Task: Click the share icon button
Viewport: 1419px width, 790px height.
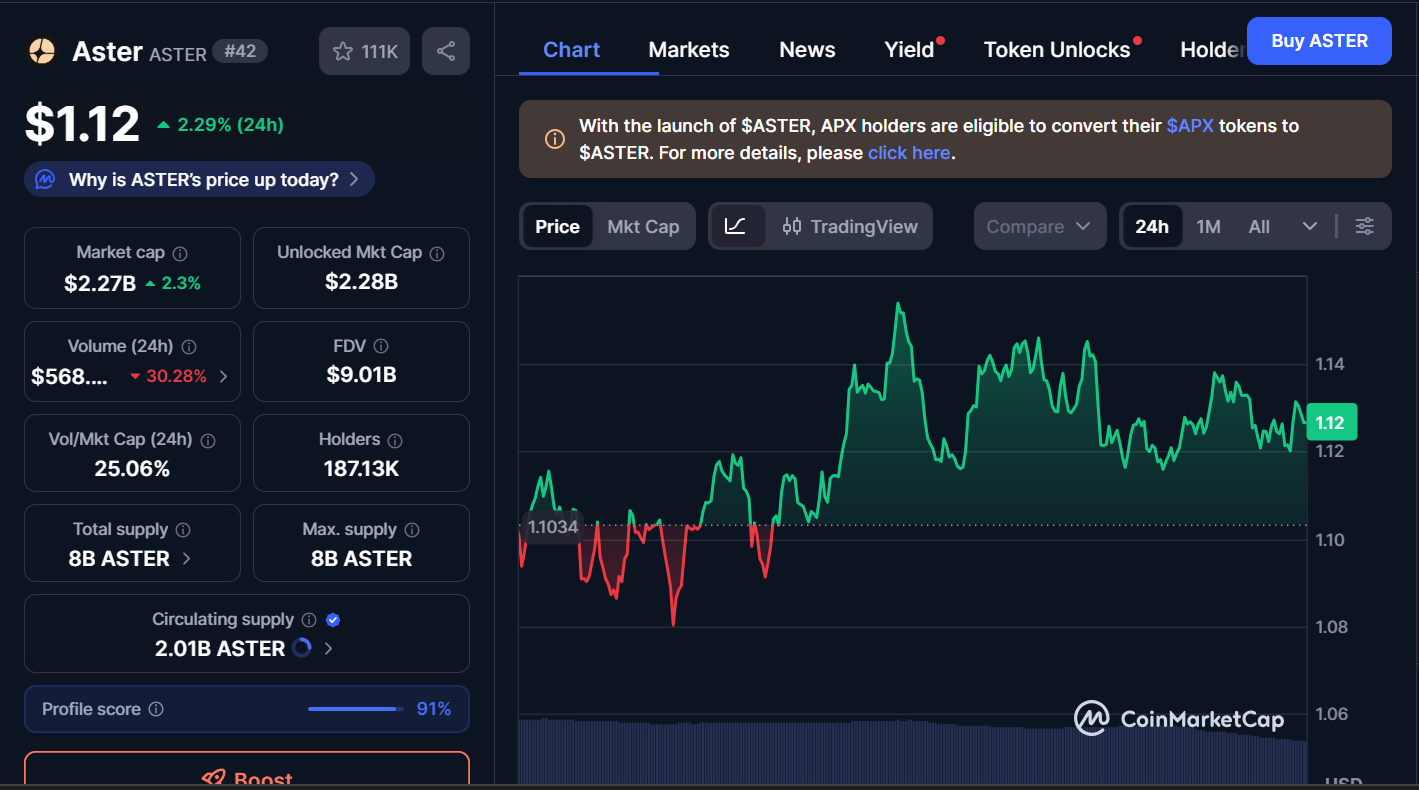Action: 446,51
